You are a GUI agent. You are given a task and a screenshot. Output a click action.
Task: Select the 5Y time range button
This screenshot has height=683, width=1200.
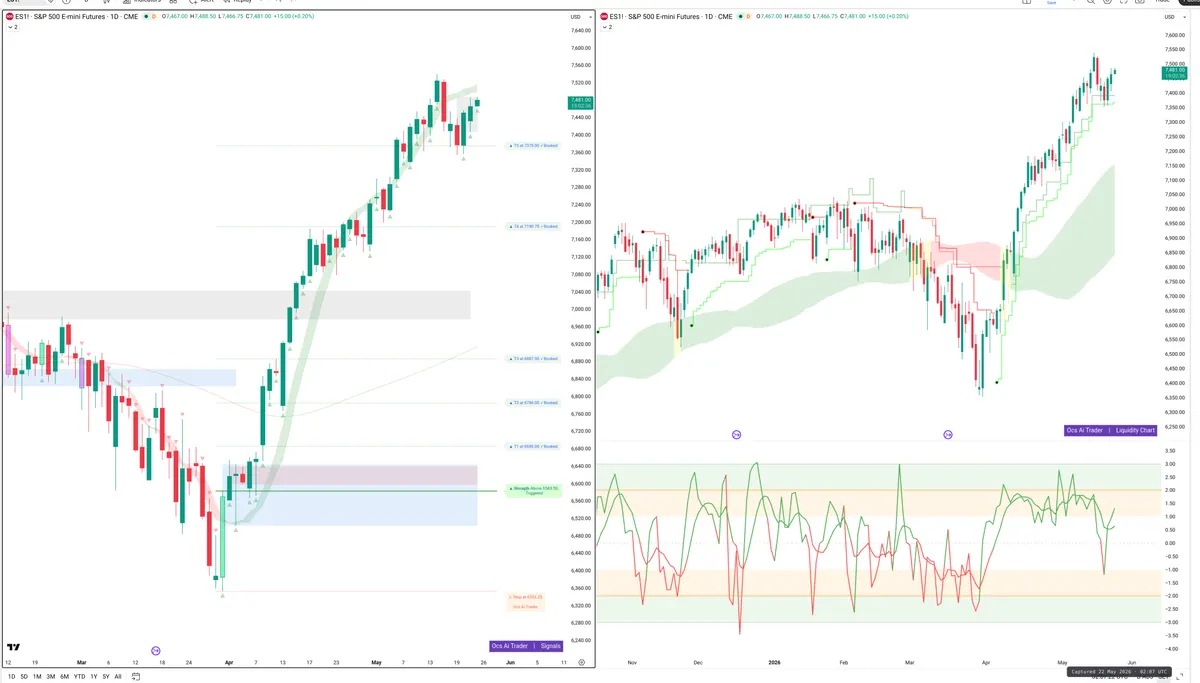coord(106,676)
